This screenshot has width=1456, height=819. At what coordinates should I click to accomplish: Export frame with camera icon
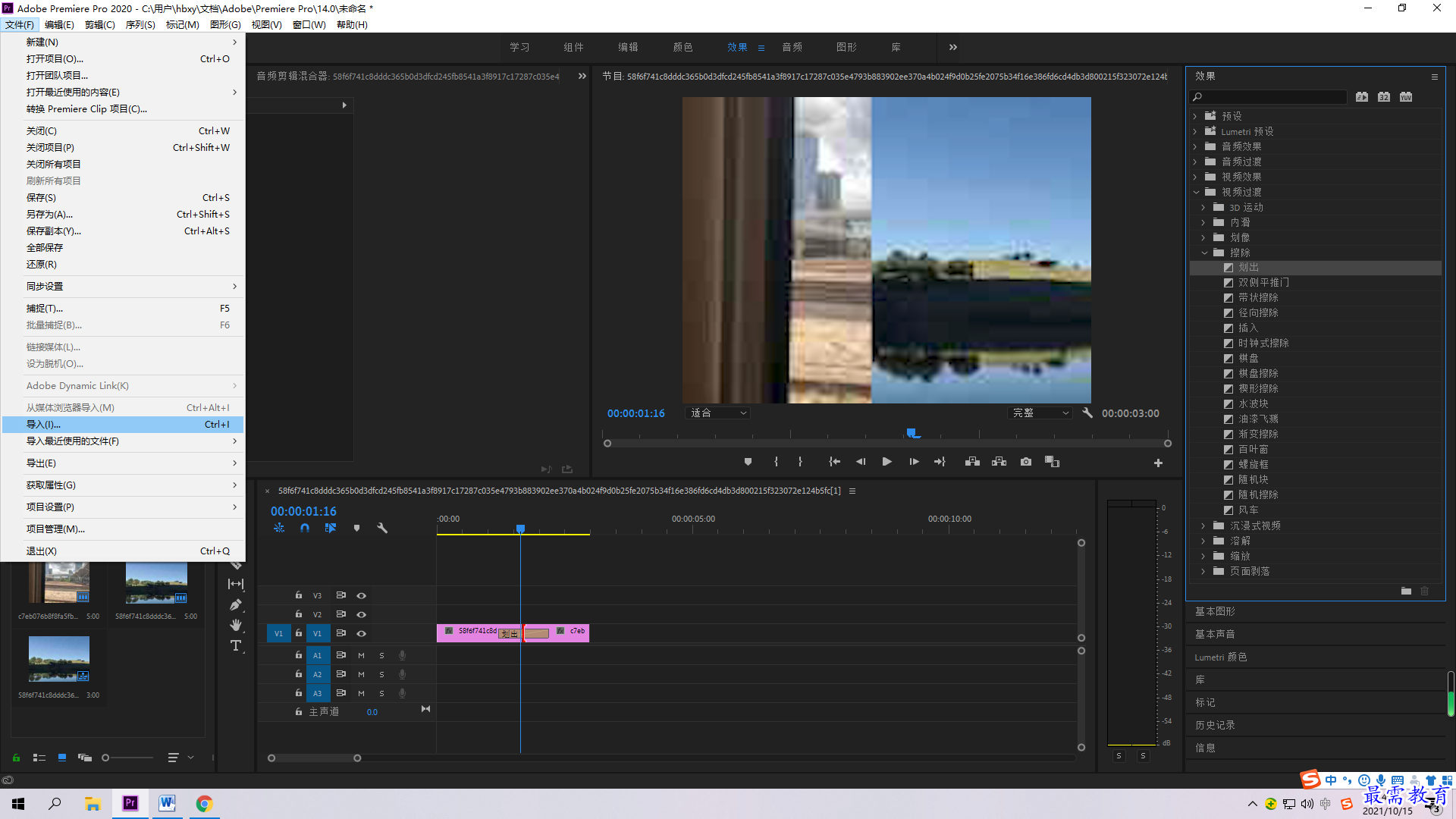(1026, 462)
